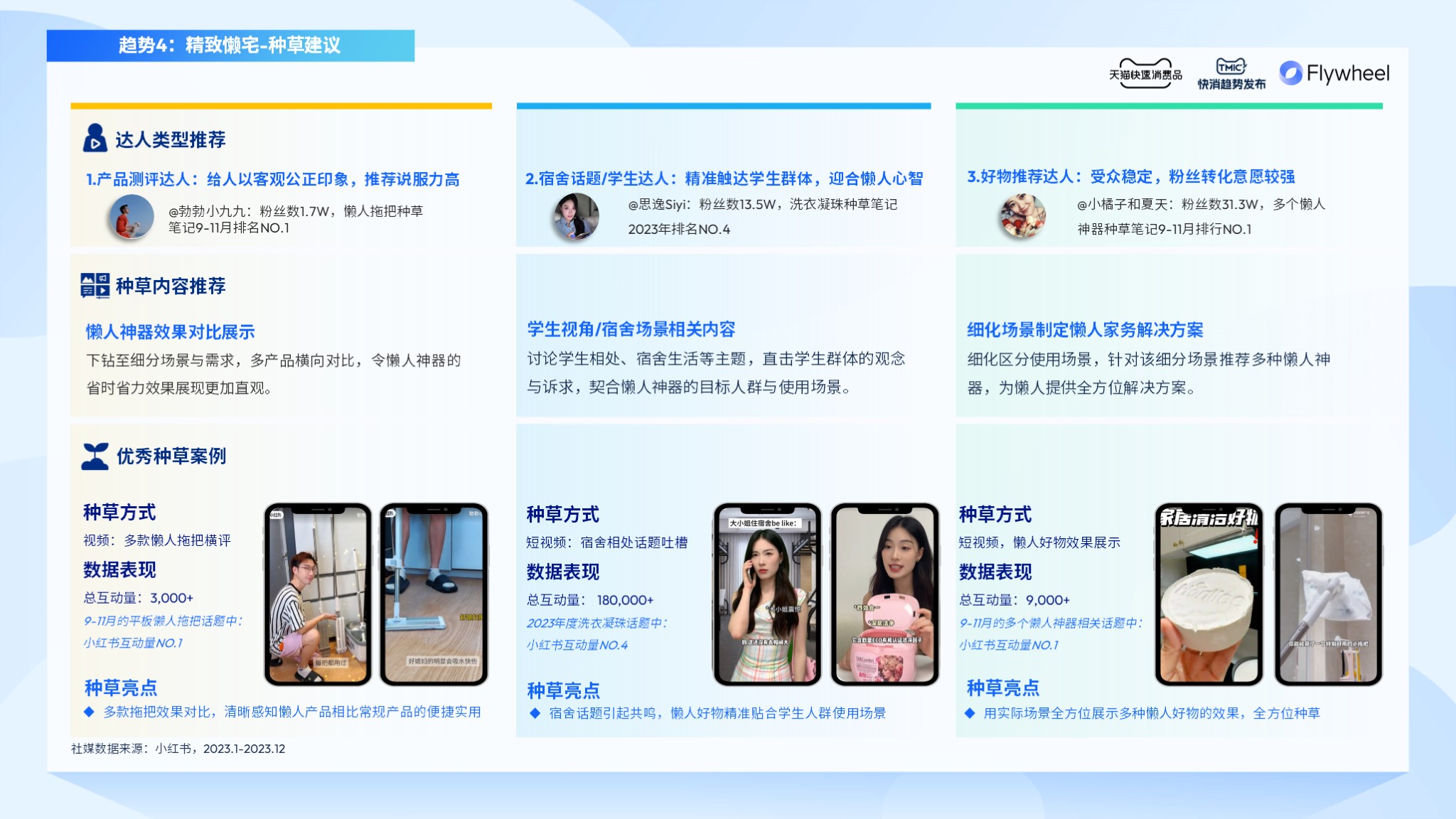The image size is (1456, 819).
Task: Open the phone mockup titled 家居清洁好物
Action: (1209, 594)
